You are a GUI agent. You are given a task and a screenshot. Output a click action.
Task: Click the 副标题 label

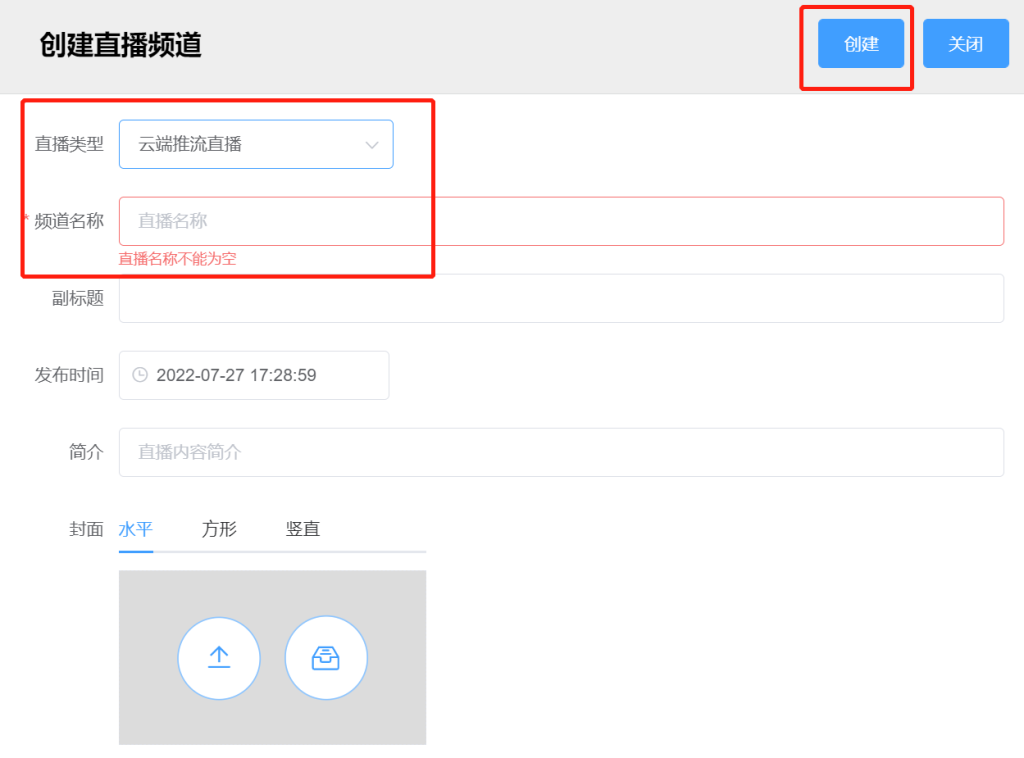[78, 298]
